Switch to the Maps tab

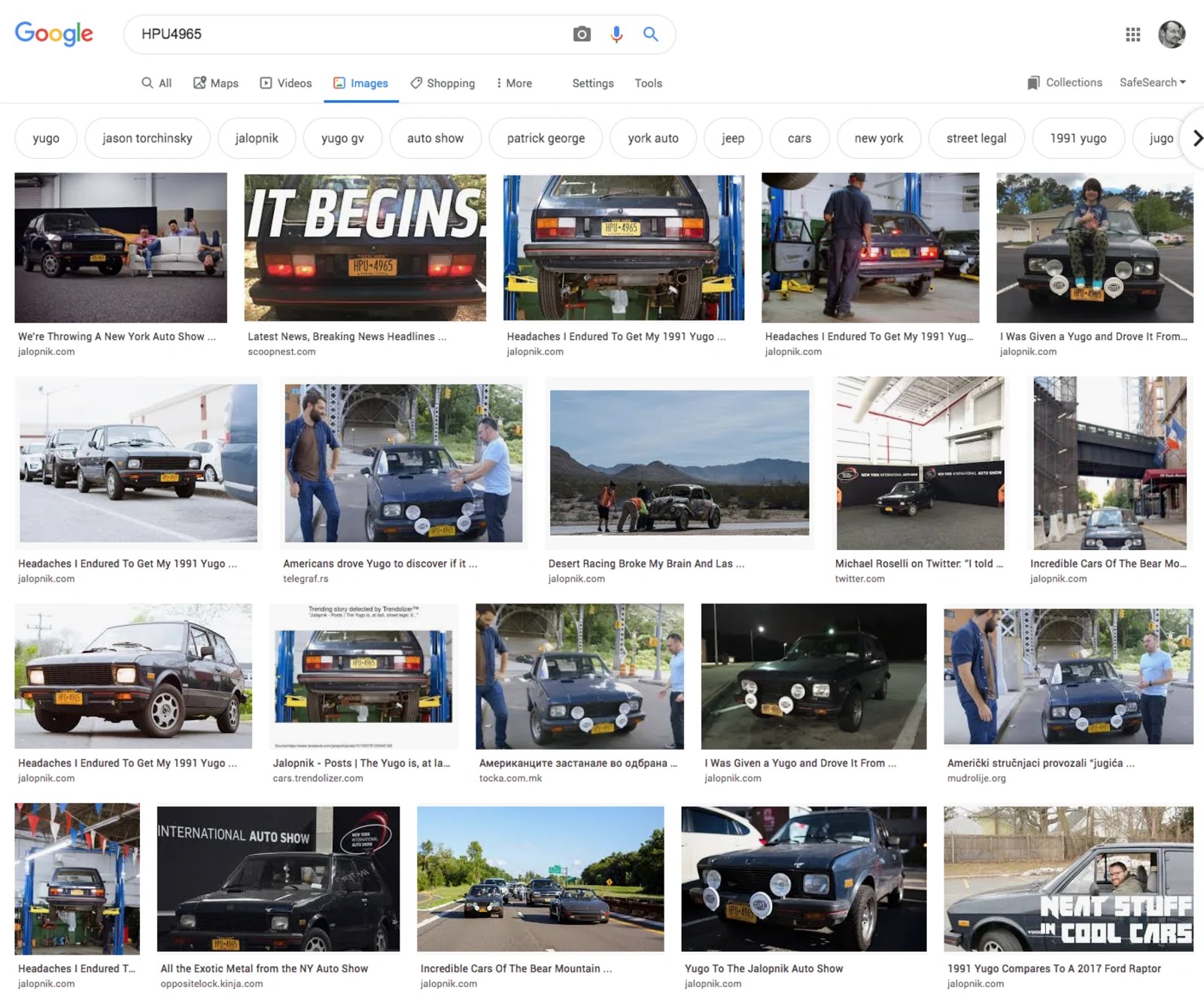[216, 83]
